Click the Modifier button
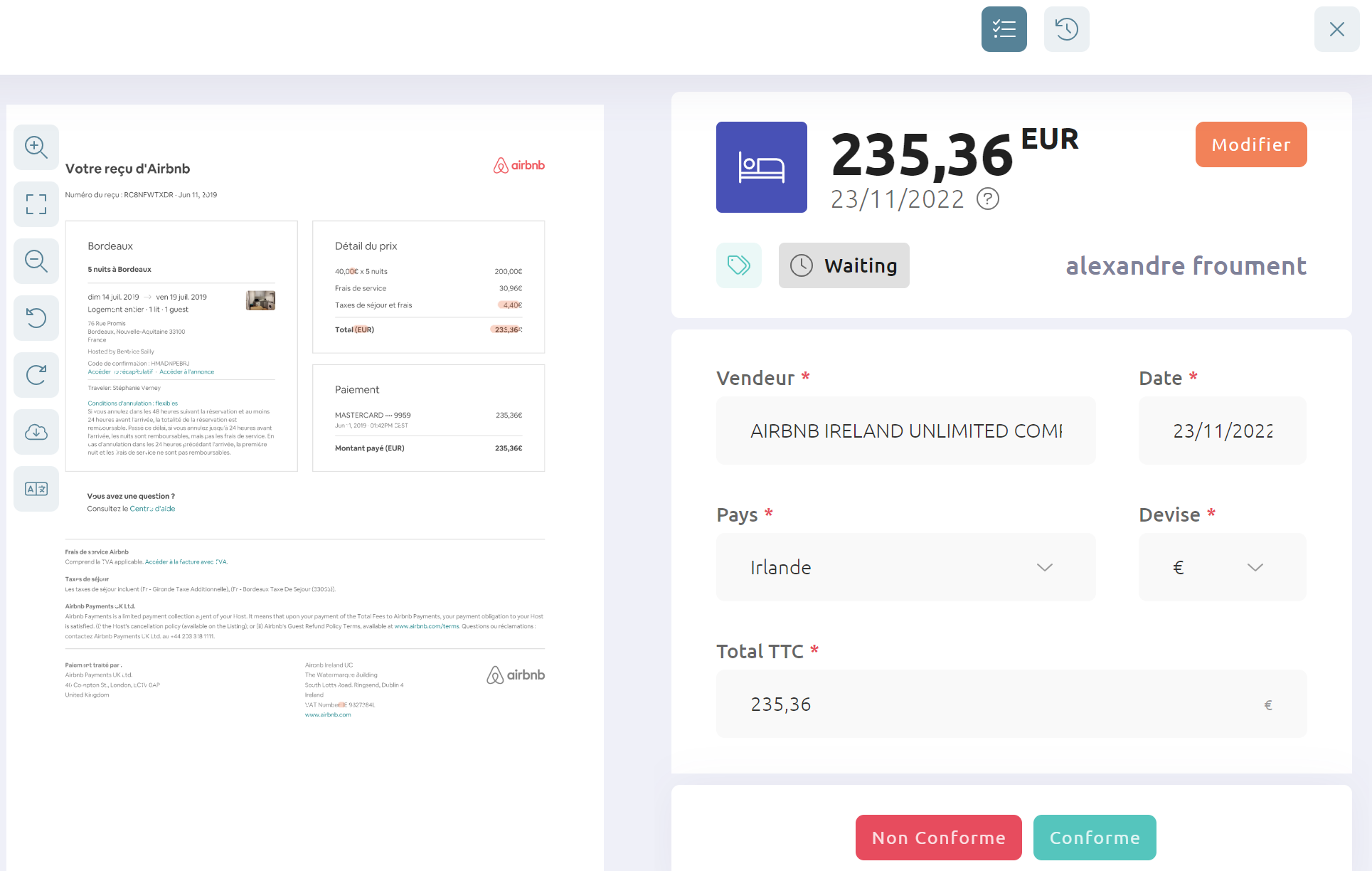Screen dimensions: 1372x871 click(1251, 144)
